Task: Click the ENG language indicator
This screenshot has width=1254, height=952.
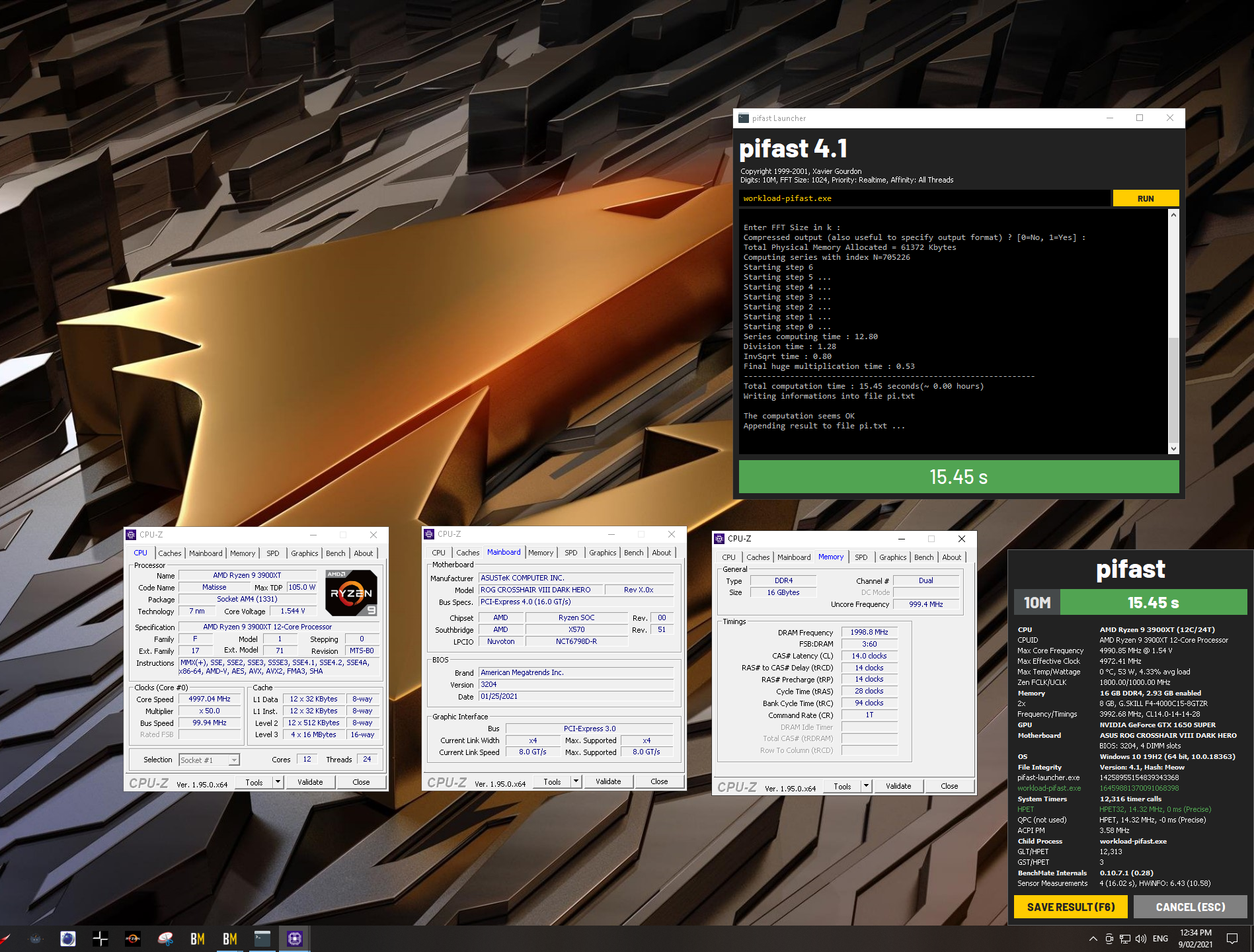Action: 1160,938
